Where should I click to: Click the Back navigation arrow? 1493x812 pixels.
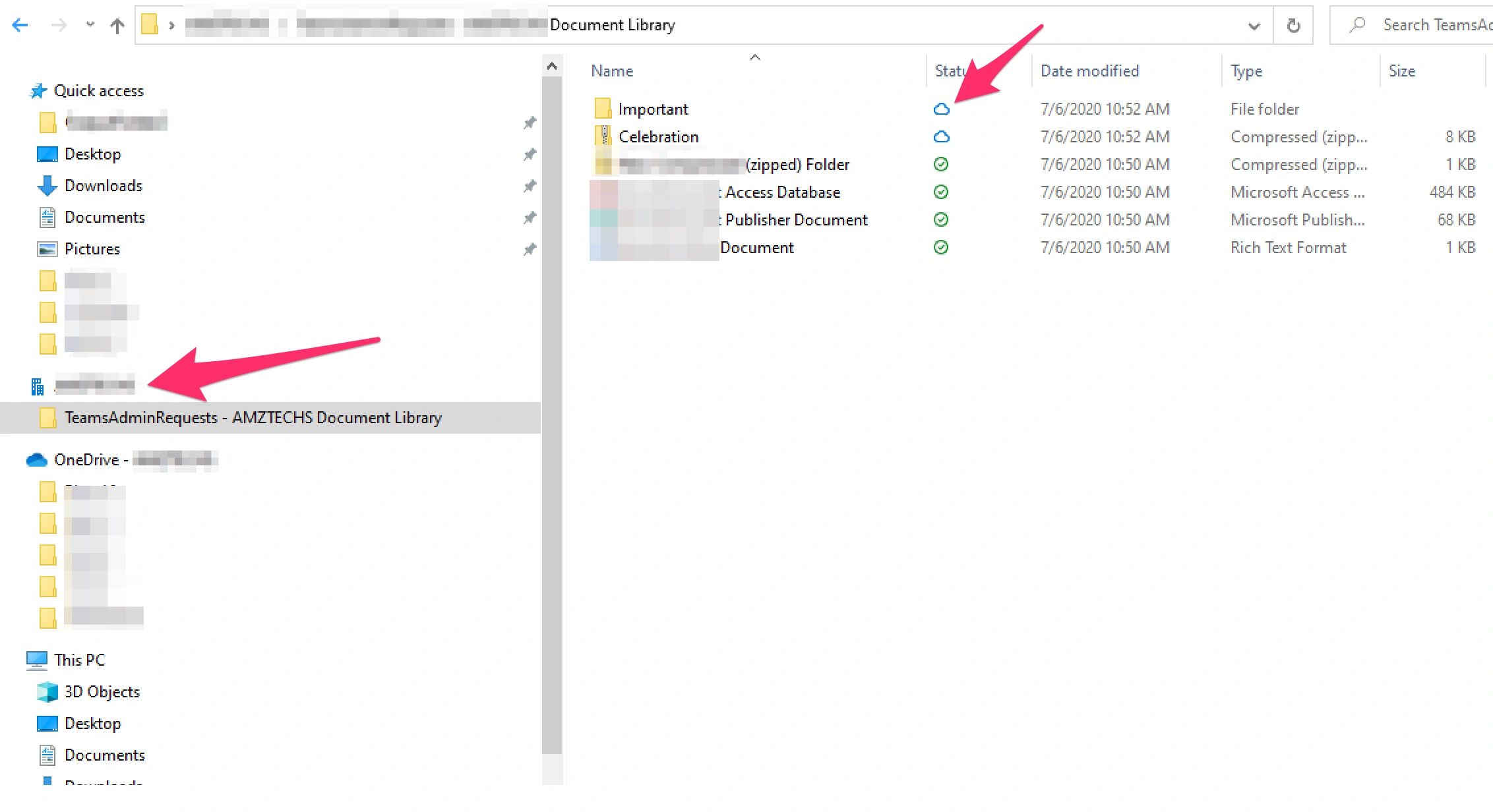(x=20, y=25)
